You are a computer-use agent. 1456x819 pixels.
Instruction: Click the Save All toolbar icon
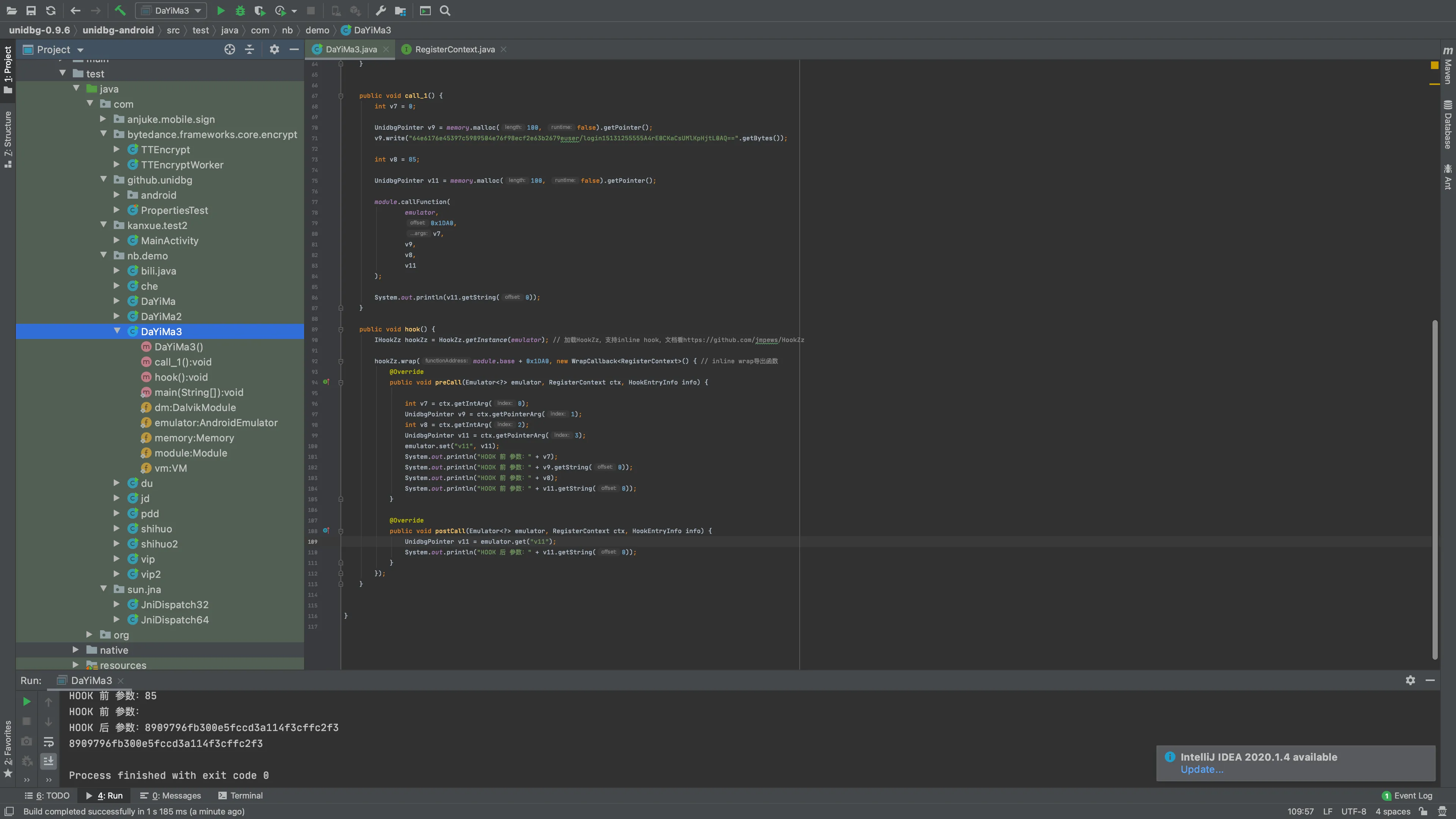pyautogui.click(x=31, y=11)
